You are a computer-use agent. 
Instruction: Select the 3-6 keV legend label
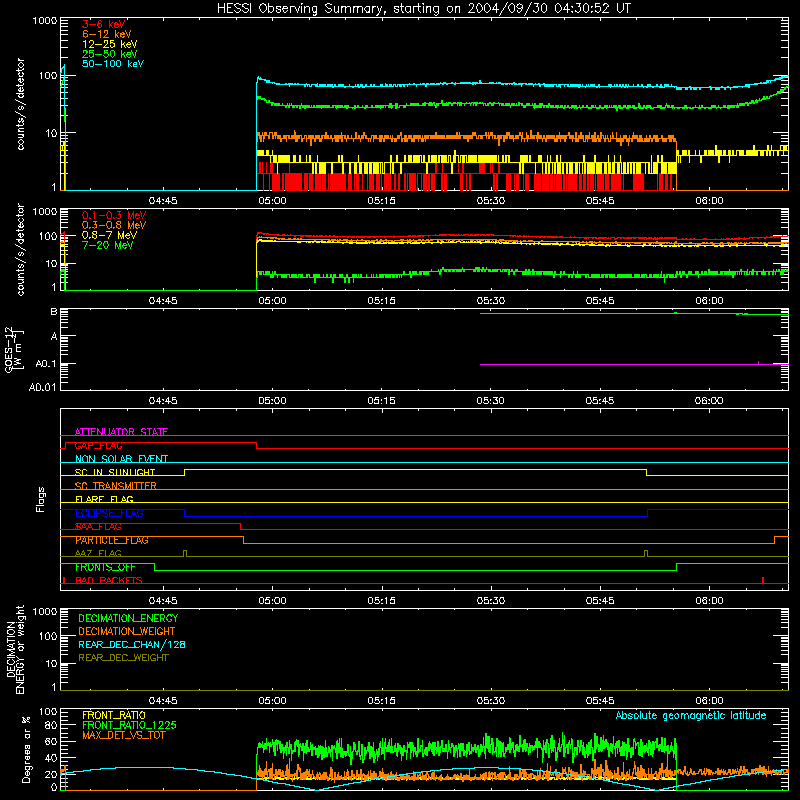[x=103, y=24]
